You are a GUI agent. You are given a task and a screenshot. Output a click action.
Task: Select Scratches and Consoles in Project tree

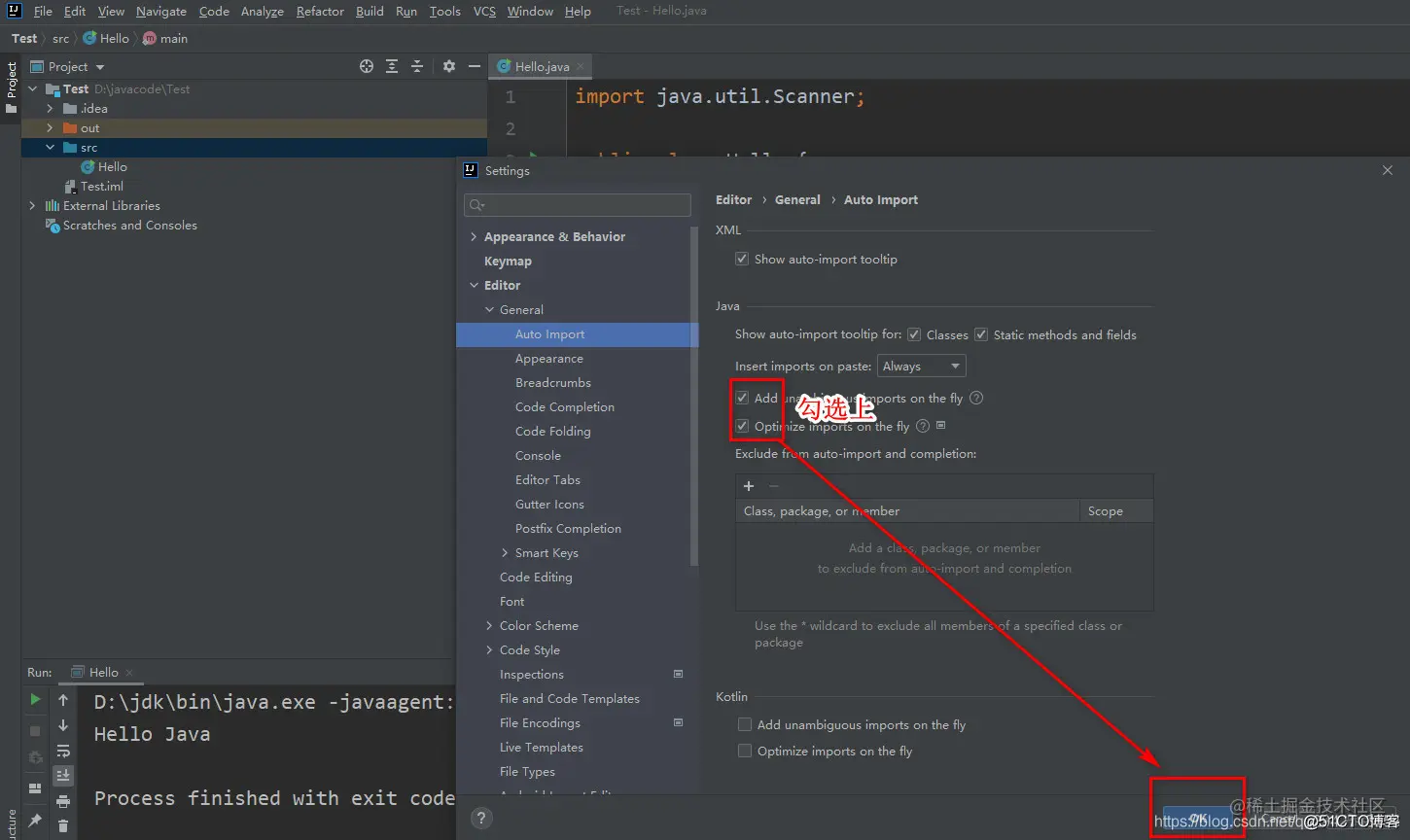pos(129,225)
